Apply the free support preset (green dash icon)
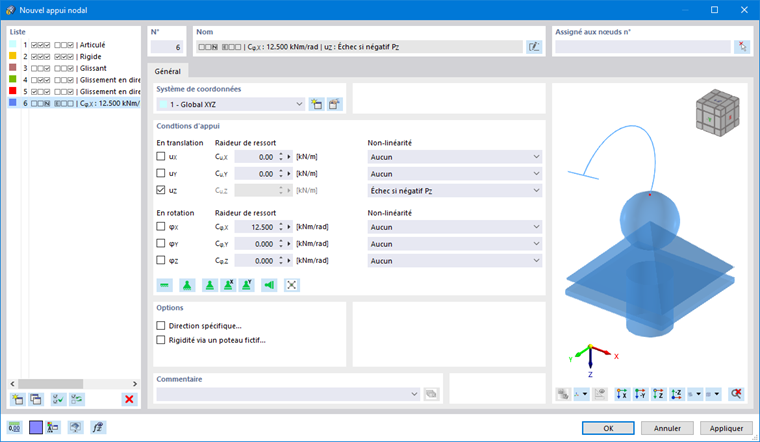This screenshot has width=760, height=442. 164,285
